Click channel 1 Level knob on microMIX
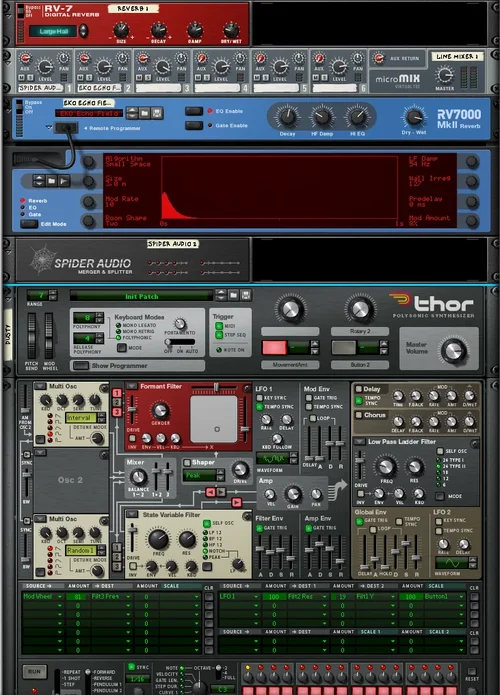 45,67
